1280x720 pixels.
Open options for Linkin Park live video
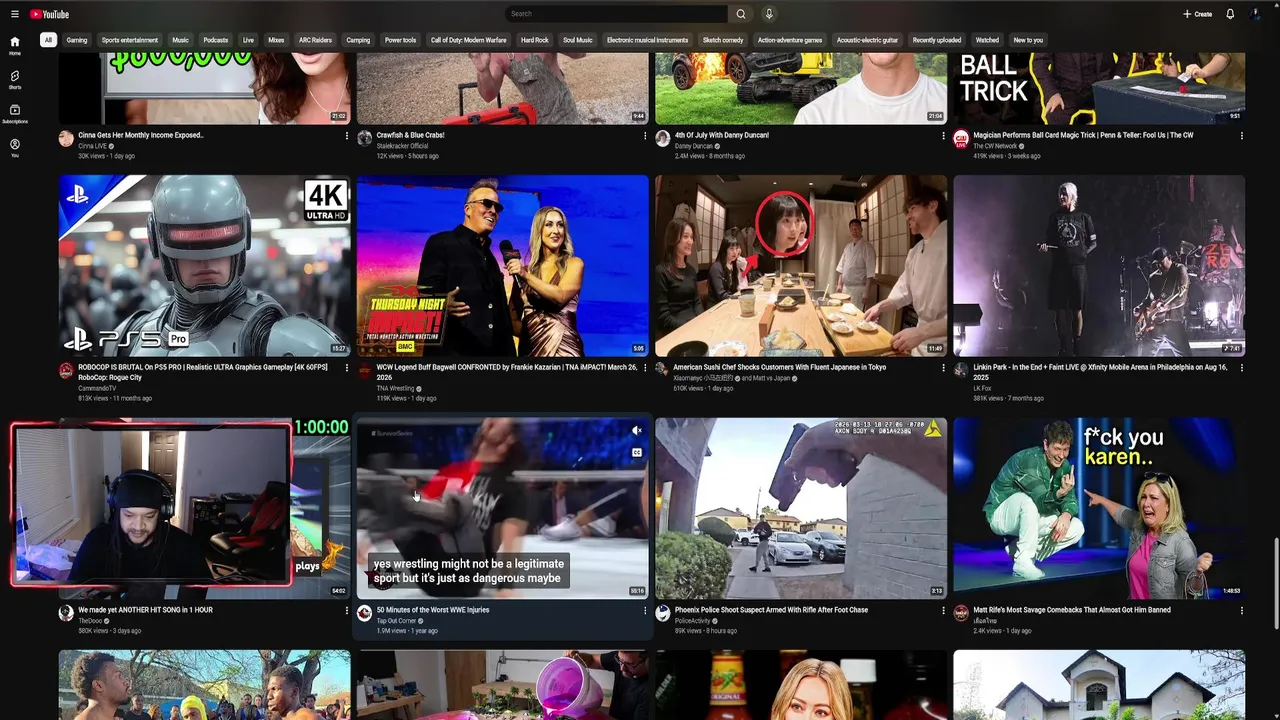[1241, 368]
